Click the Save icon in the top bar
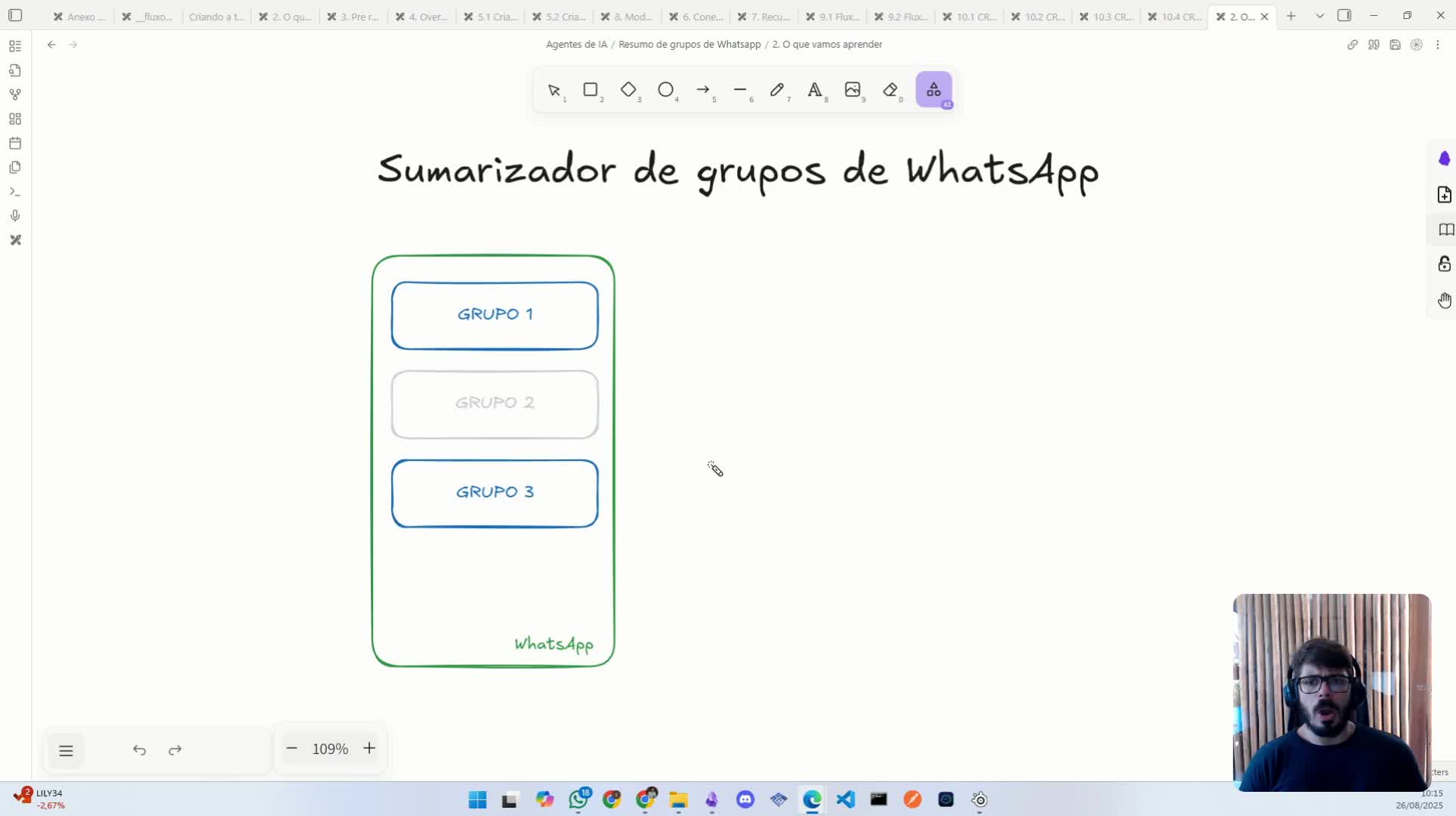 coord(1395,45)
